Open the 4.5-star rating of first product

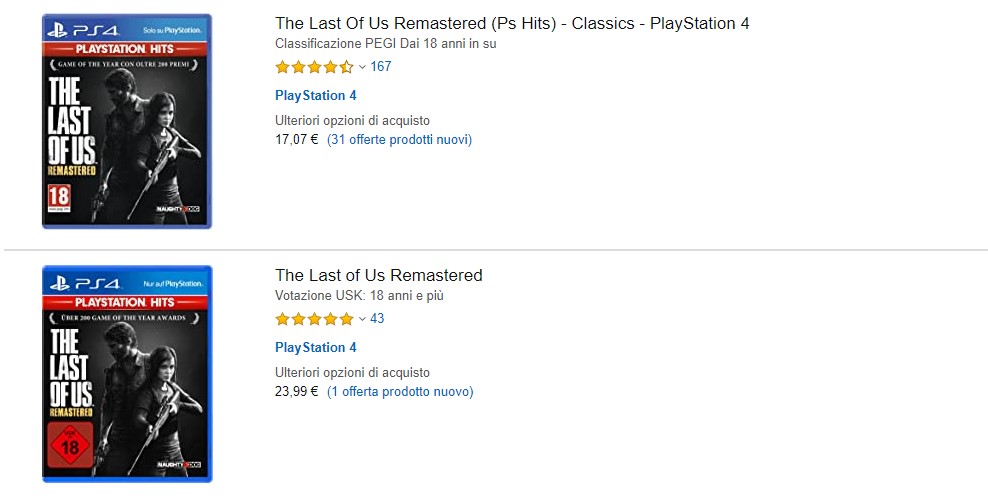tap(314, 68)
